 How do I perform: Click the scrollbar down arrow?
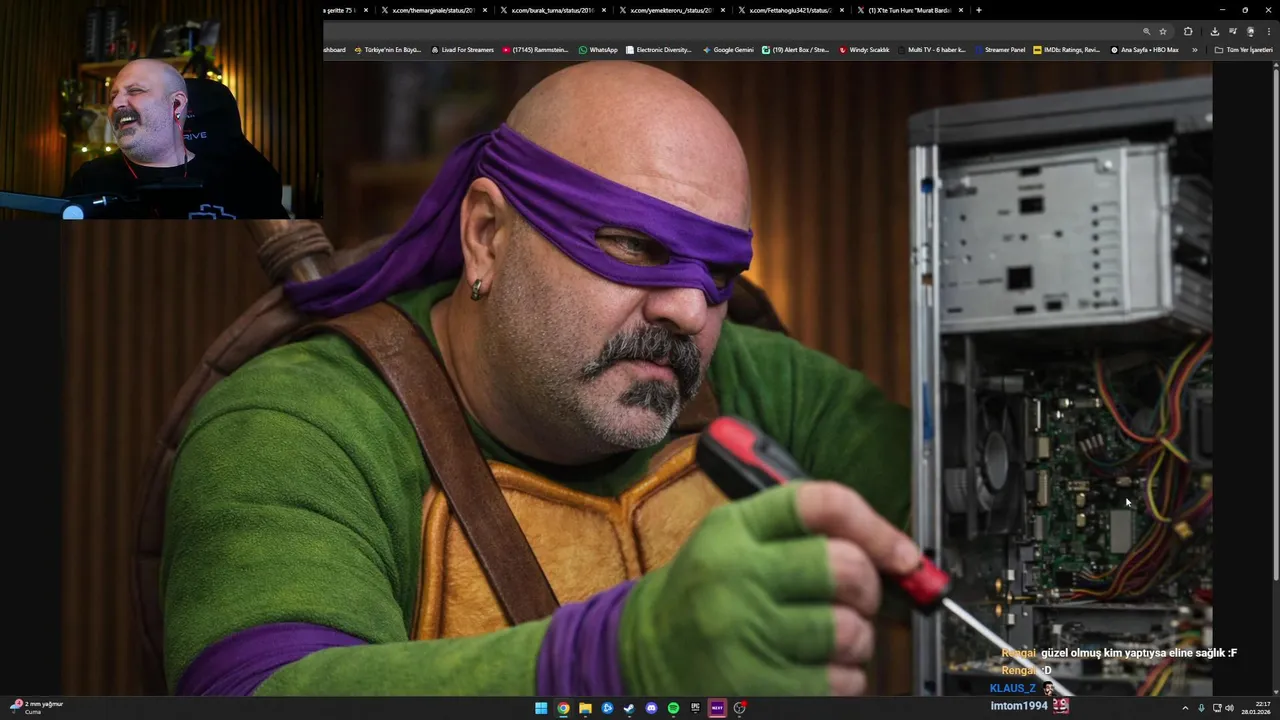1276,691
